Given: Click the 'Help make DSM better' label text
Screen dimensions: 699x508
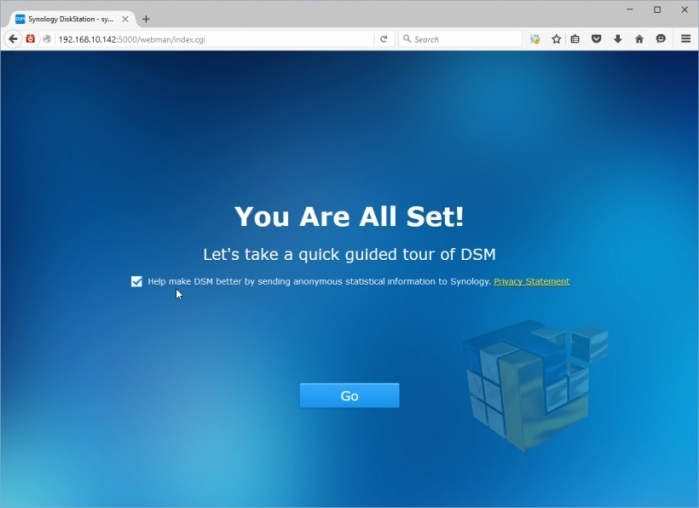Looking at the screenshot, I should 319,282.
